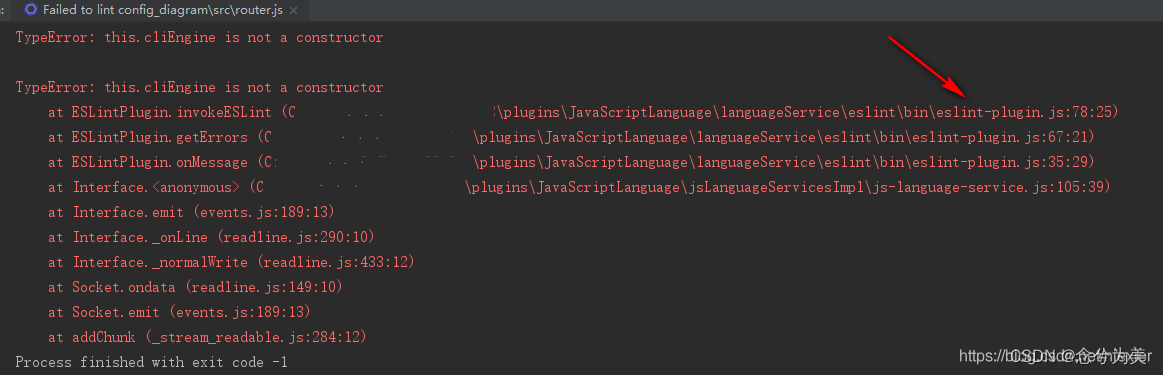Screen dimensions: 1163x375
Task: Open the js-language-service.js:105:39 stack trace path
Action: click(788, 188)
